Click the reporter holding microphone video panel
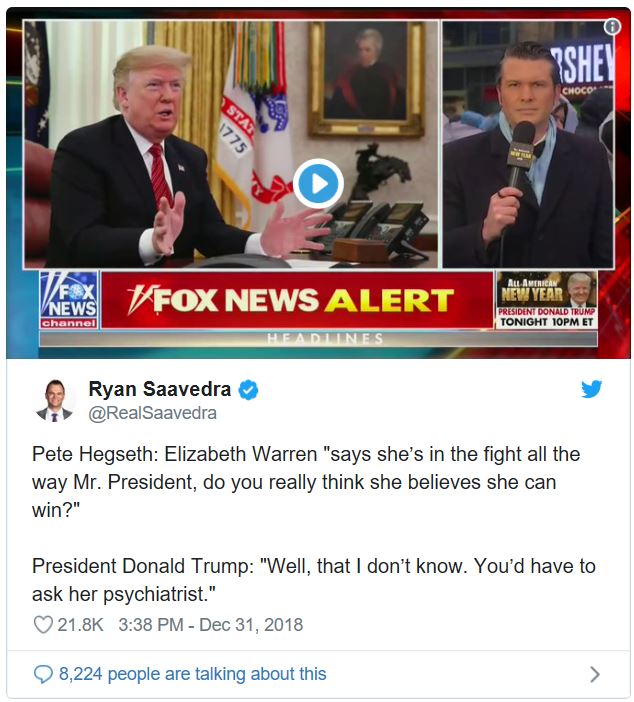Image resolution: width=634 pixels, height=702 pixels. pyautogui.click(x=528, y=145)
